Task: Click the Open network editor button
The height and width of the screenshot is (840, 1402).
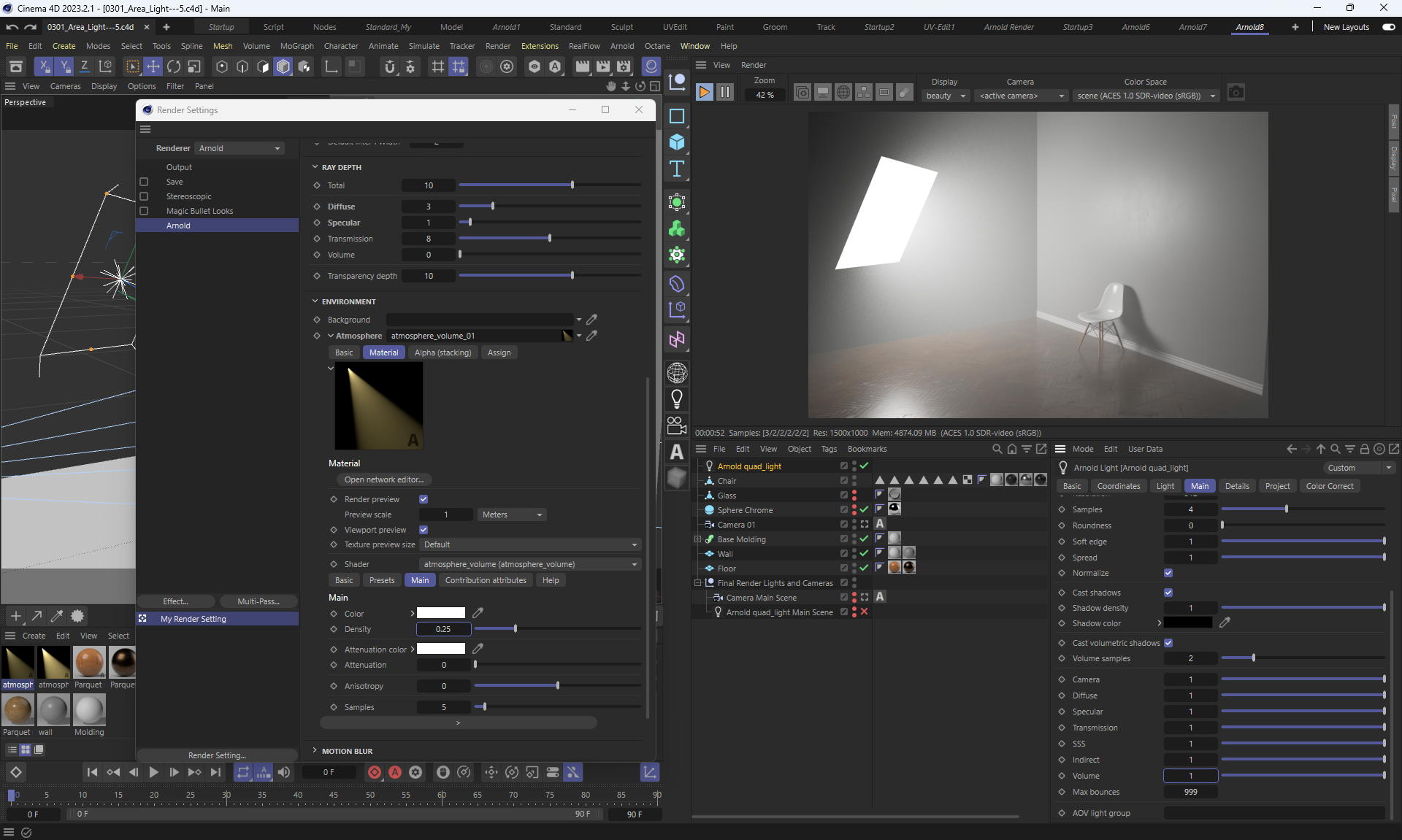Action: [x=383, y=479]
